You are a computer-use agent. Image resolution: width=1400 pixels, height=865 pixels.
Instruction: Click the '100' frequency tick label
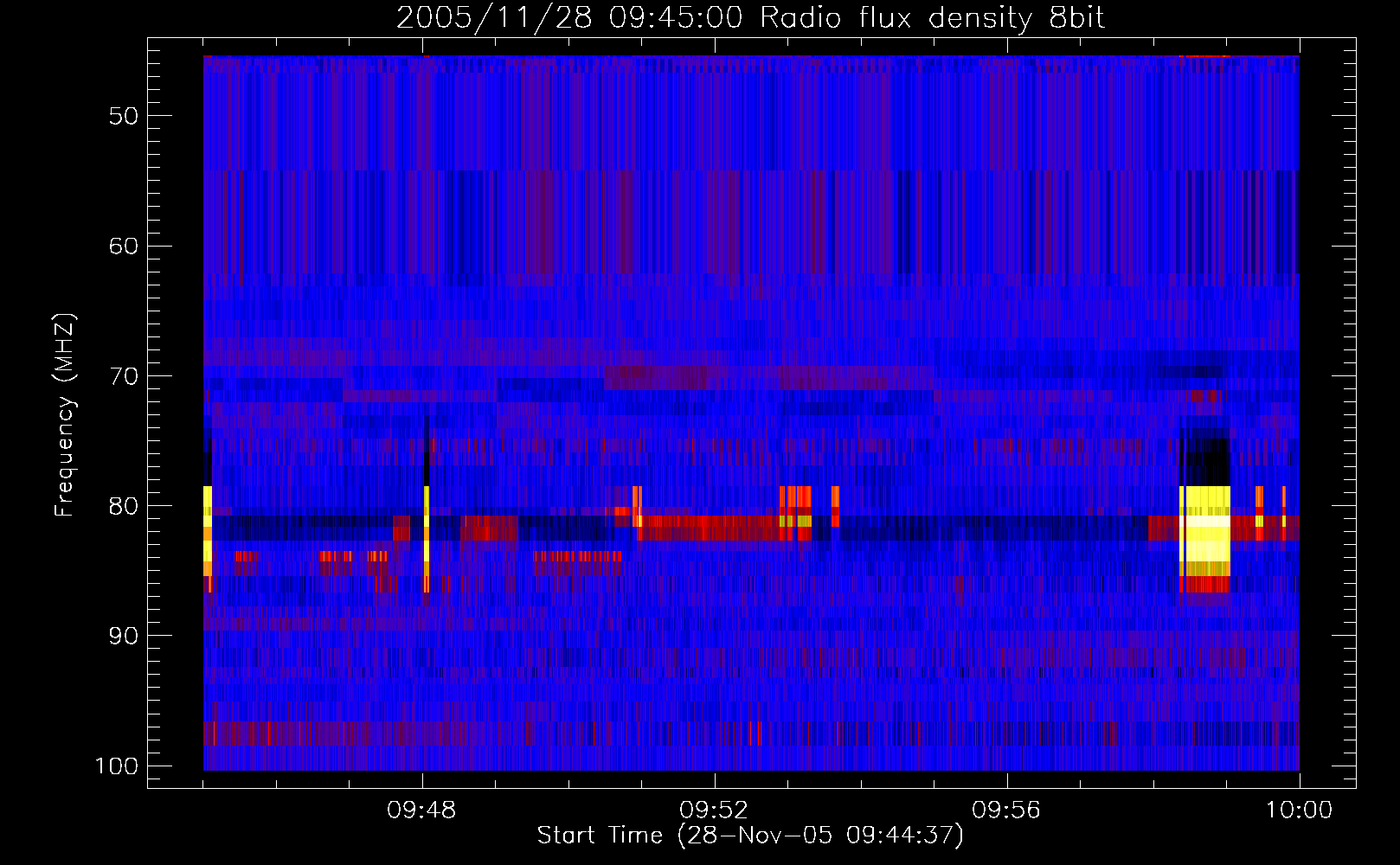117,766
